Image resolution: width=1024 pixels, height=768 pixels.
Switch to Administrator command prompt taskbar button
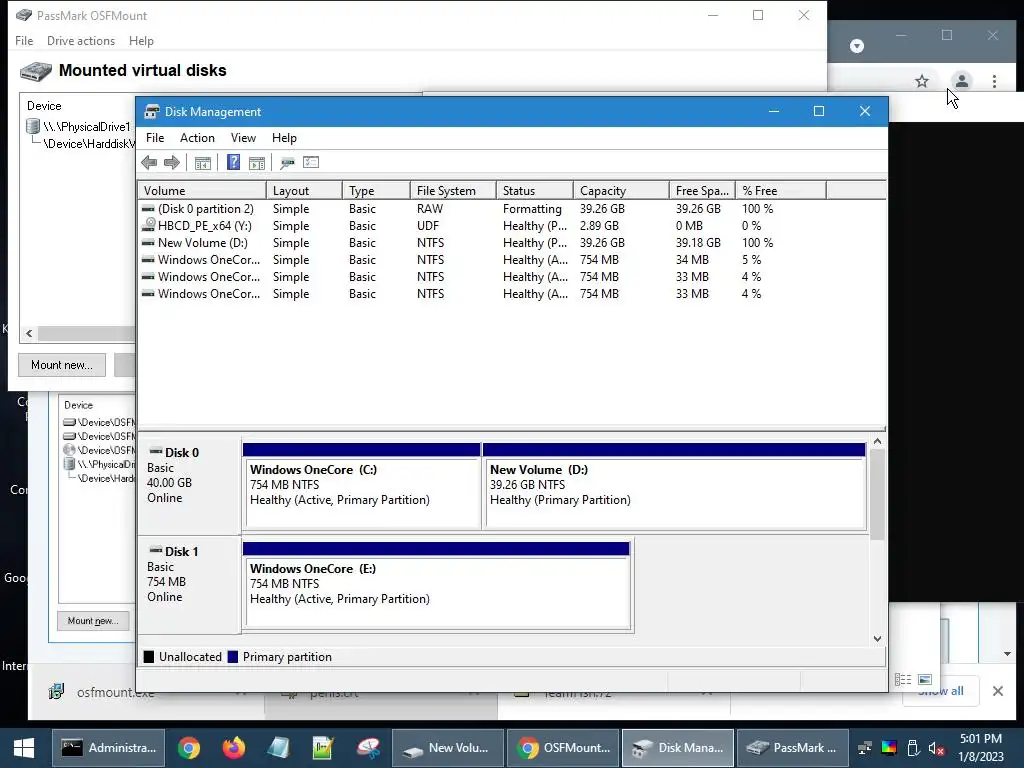pyautogui.click(x=108, y=748)
